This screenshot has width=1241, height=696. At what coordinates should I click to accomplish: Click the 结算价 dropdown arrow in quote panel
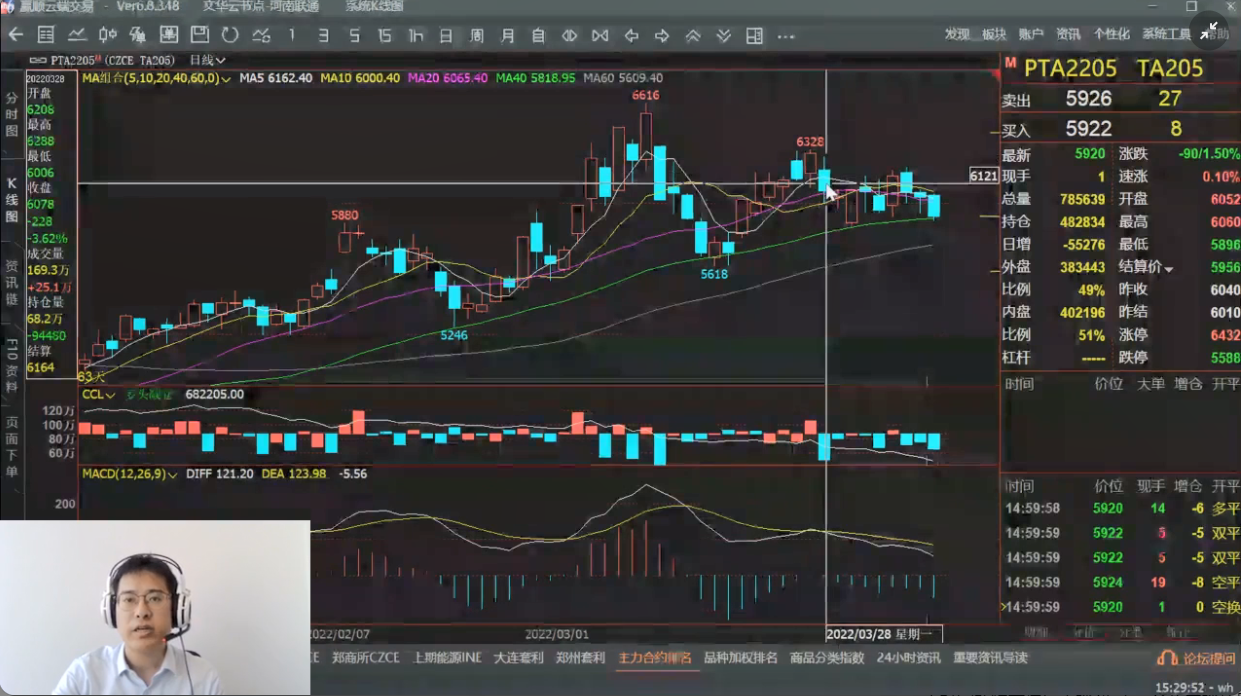click(1168, 269)
